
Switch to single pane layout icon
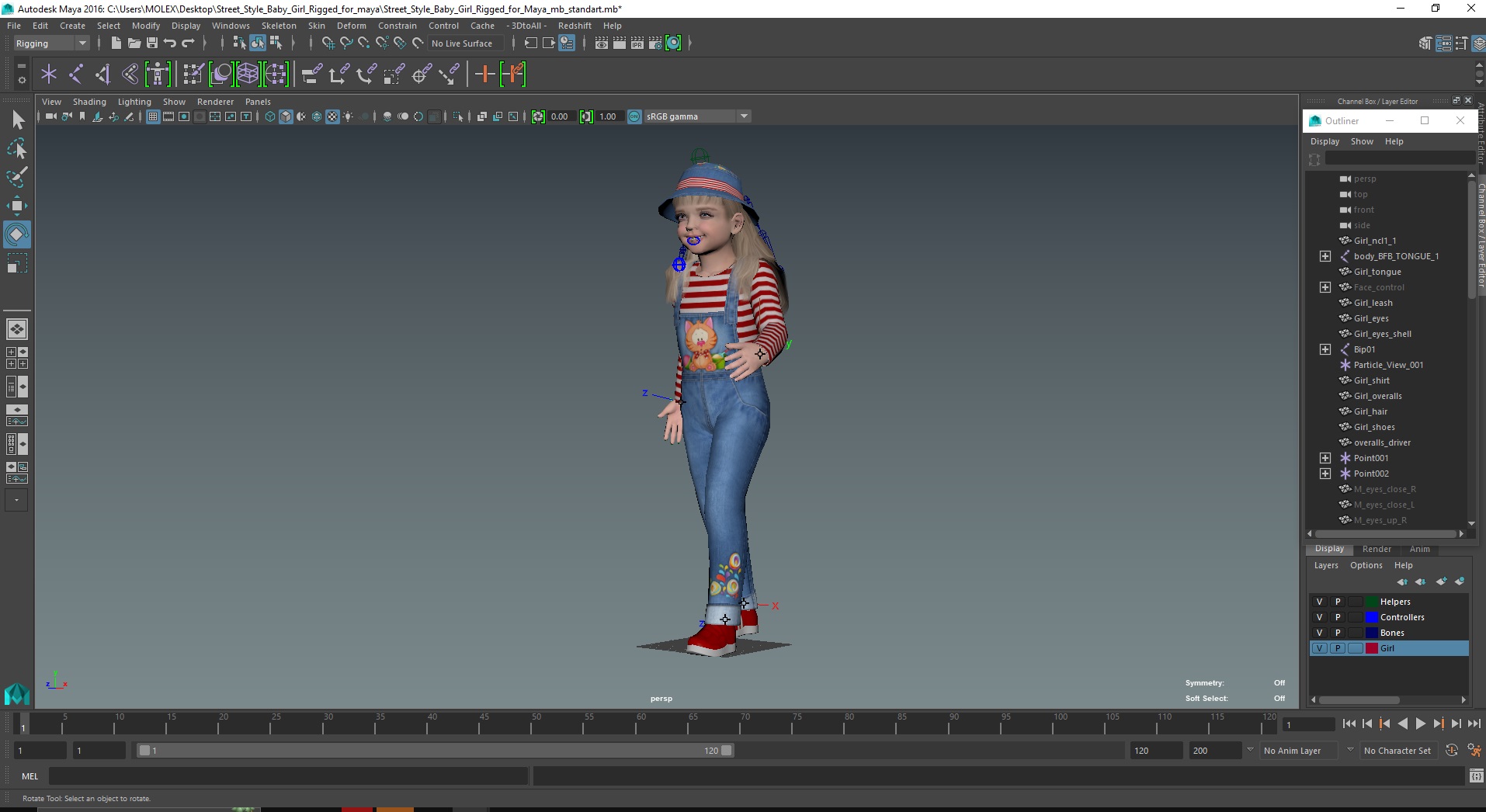pos(17,329)
